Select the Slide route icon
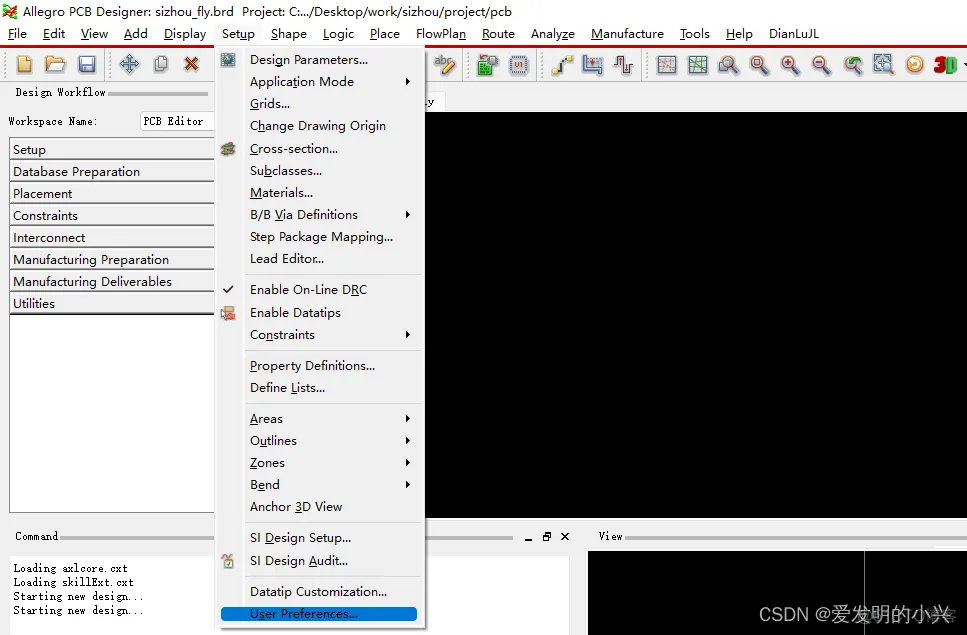This screenshot has width=967, height=635. coord(592,65)
